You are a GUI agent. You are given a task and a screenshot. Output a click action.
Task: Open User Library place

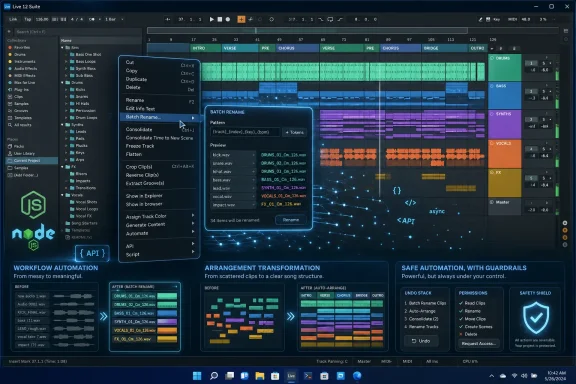[x=24, y=153]
